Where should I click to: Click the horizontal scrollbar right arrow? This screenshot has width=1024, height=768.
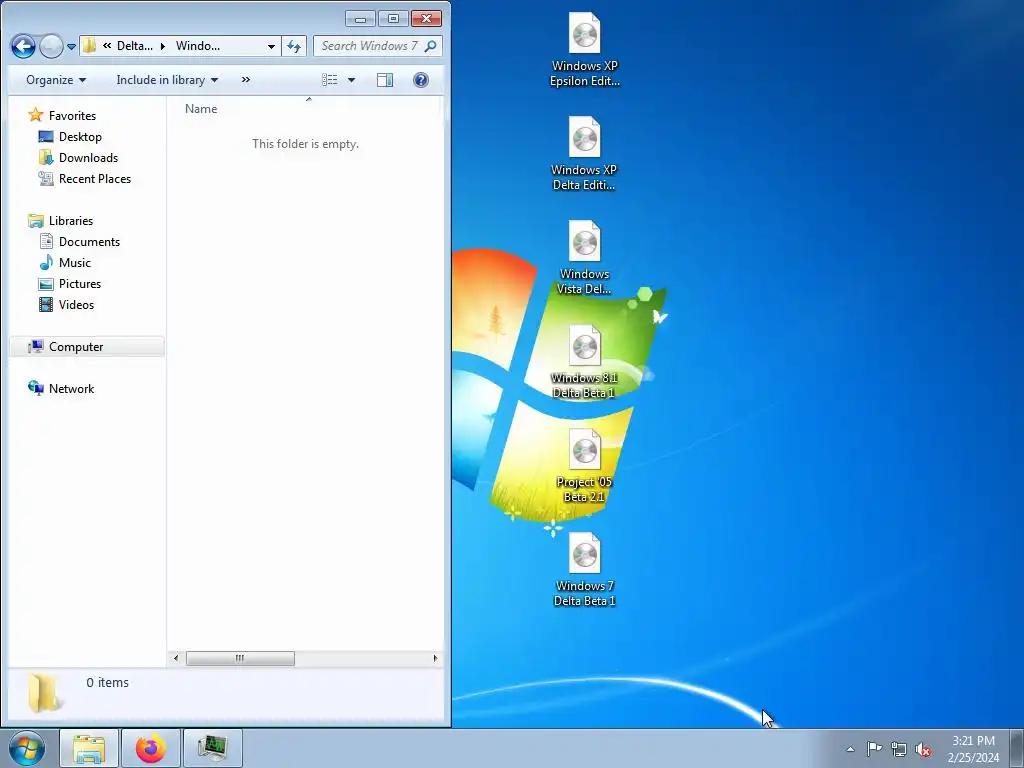(x=435, y=658)
